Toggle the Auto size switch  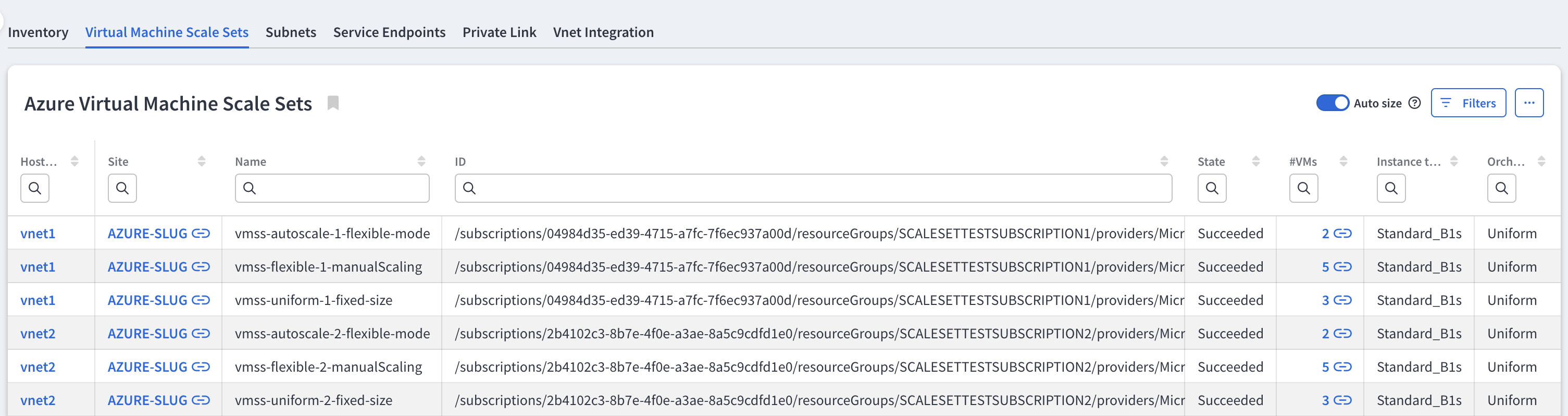1332,103
